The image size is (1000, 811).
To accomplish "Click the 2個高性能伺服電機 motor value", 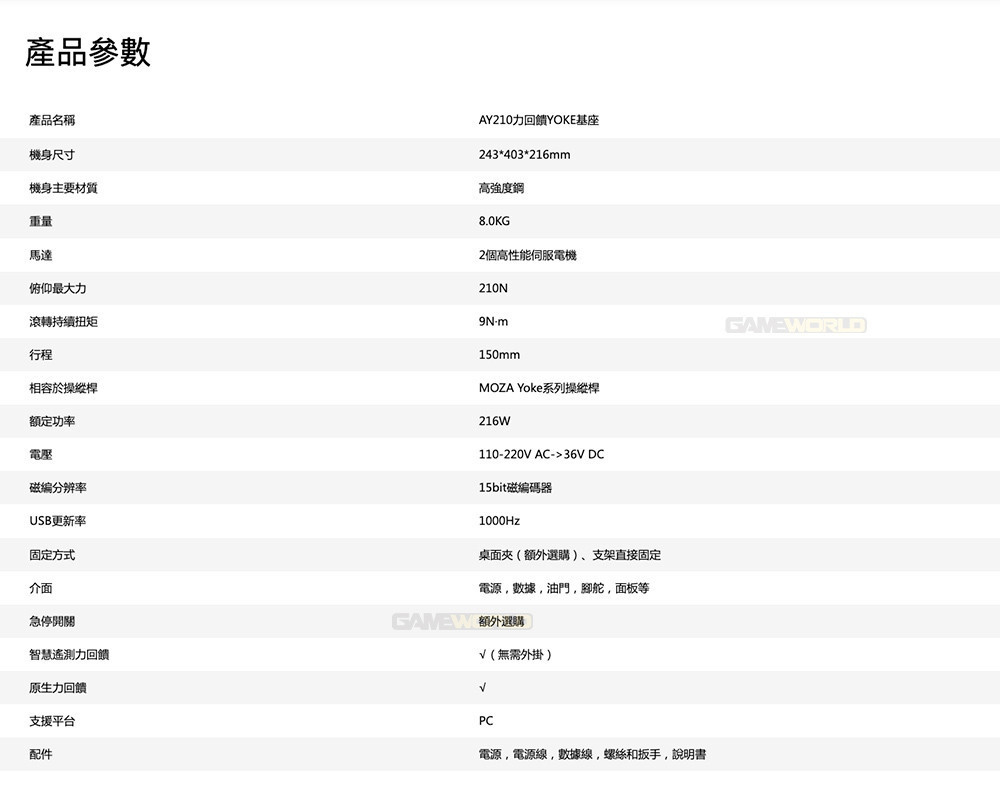I will (x=527, y=255).
